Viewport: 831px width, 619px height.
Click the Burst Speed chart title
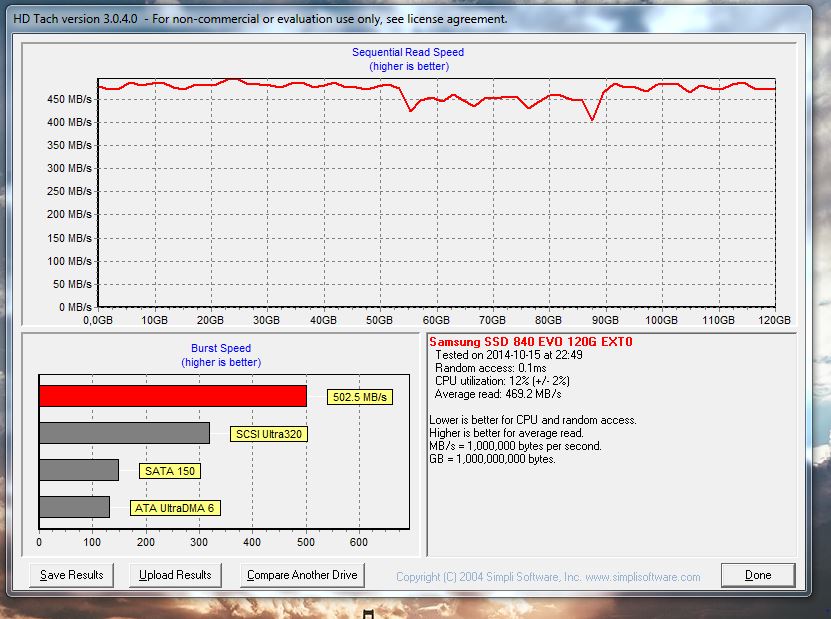pos(221,348)
